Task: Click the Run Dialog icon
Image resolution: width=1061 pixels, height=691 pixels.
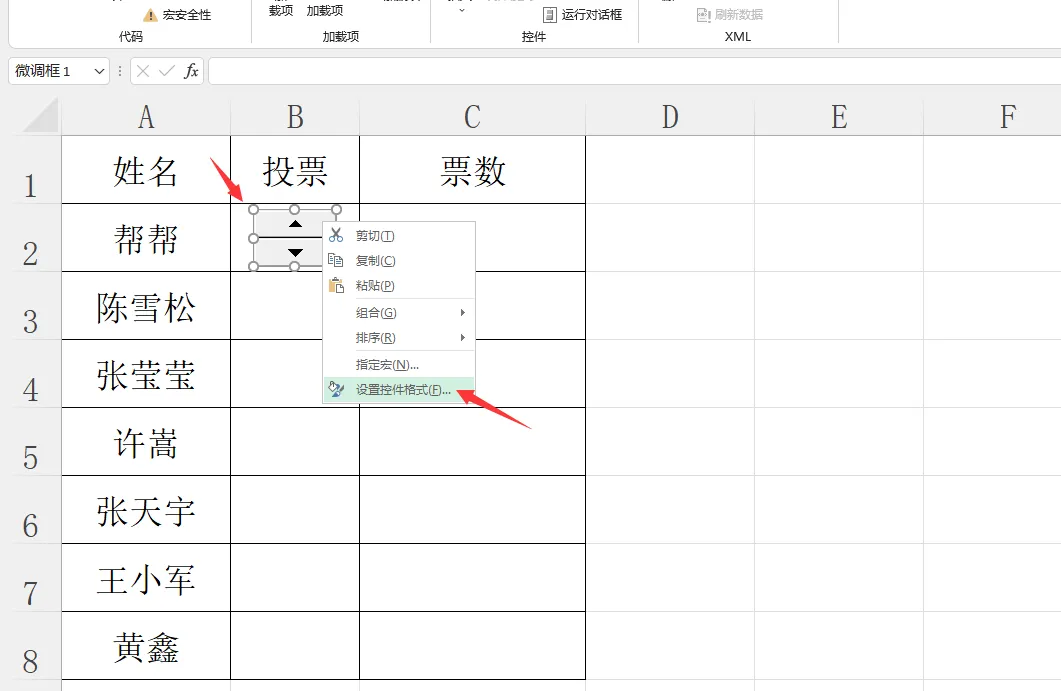Action: tap(550, 14)
